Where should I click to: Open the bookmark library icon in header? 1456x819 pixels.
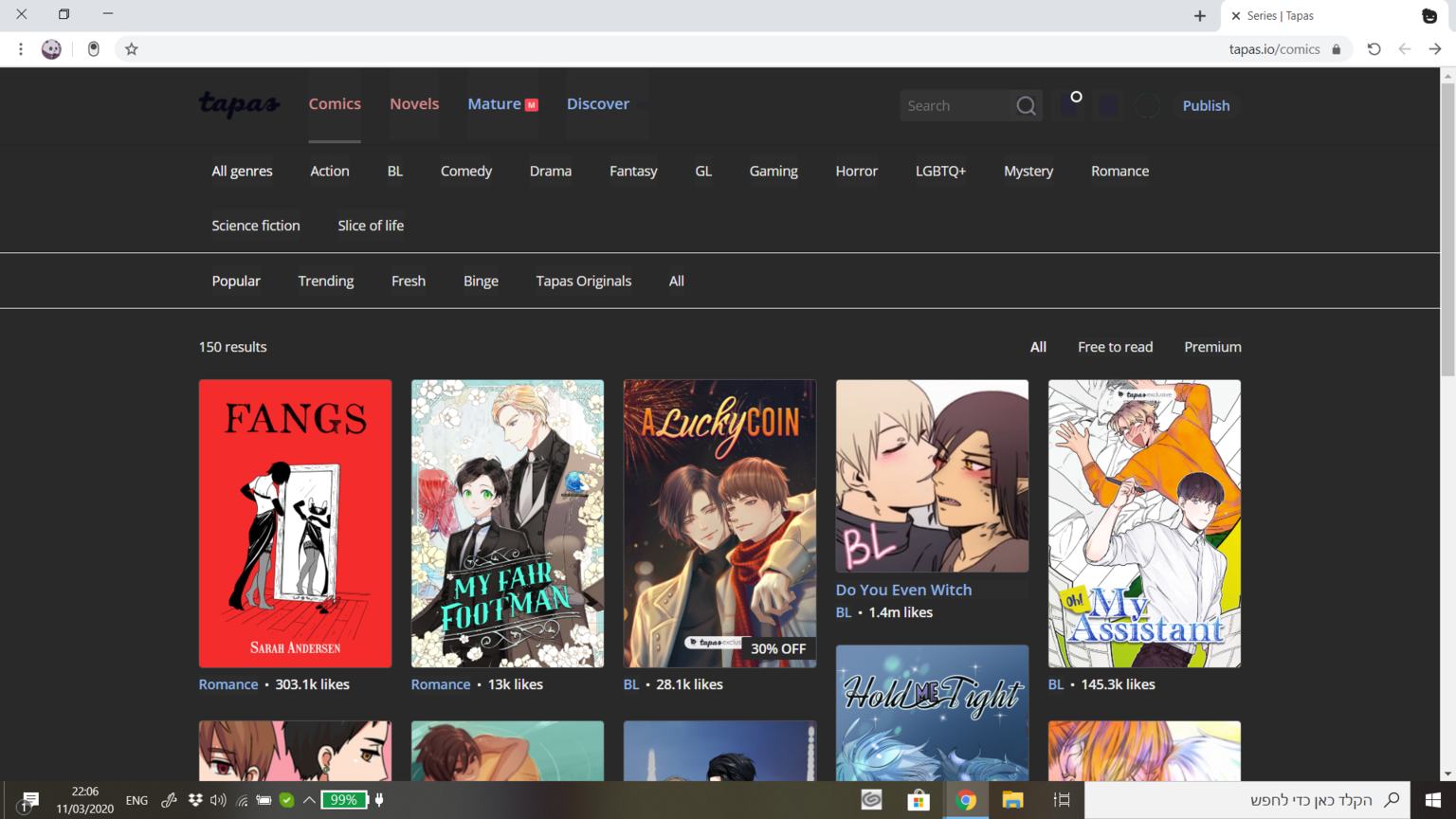[1068, 106]
